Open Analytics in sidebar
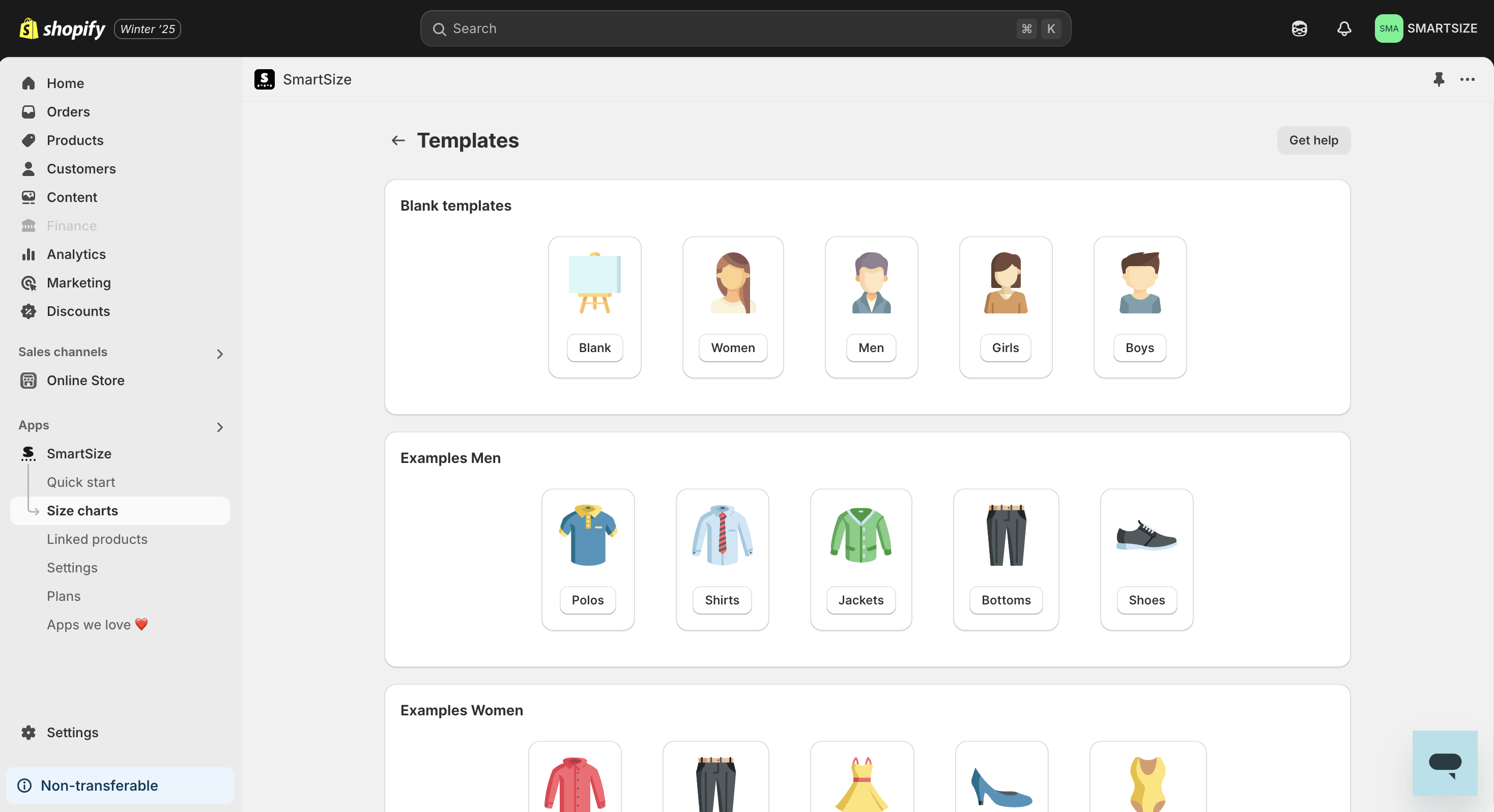 point(120,254)
